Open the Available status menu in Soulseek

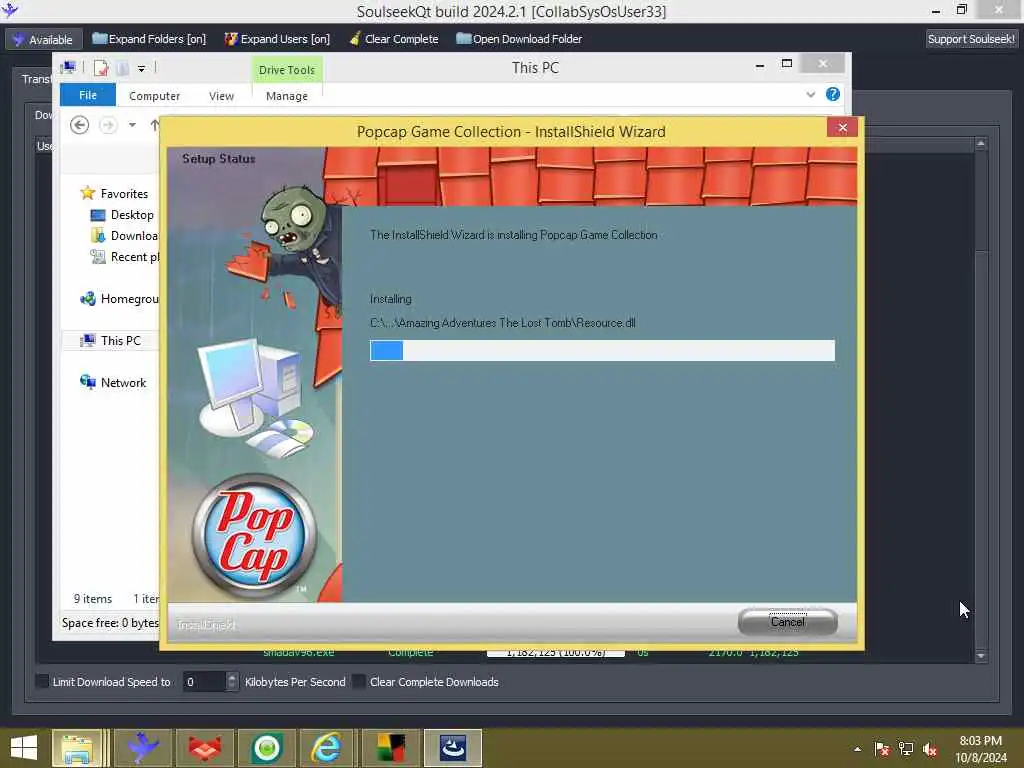coord(43,39)
